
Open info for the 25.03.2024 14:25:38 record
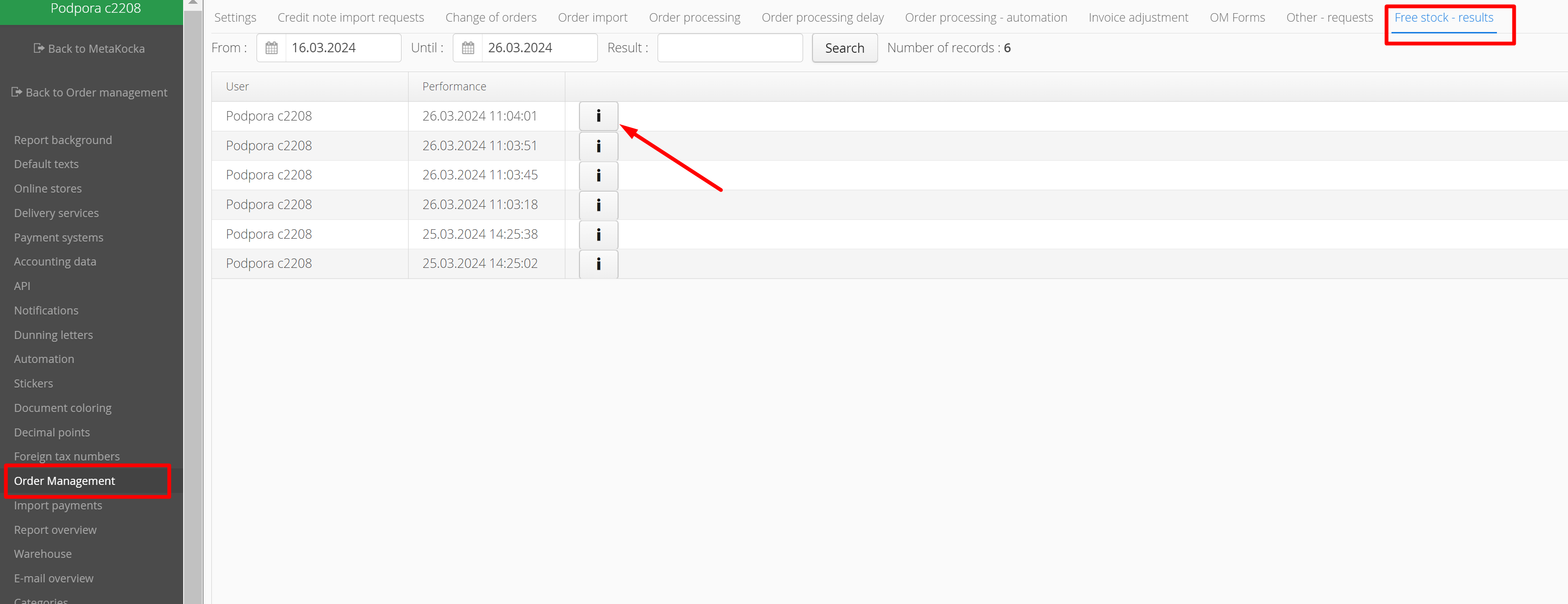point(598,234)
